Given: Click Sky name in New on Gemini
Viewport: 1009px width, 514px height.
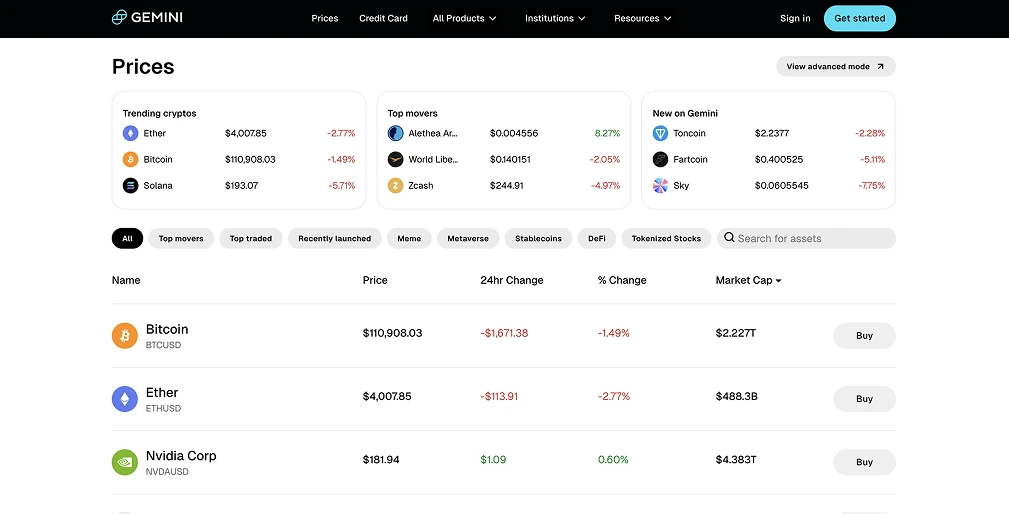Looking at the screenshot, I should pyautogui.click(x=681, y=186).
